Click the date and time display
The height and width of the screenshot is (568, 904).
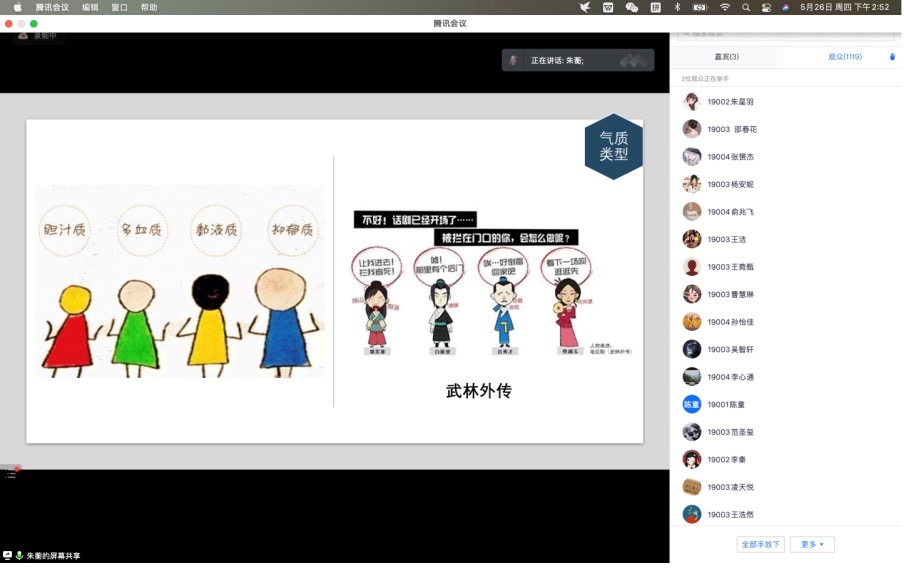pyautogui.click(x=845, y=7)
